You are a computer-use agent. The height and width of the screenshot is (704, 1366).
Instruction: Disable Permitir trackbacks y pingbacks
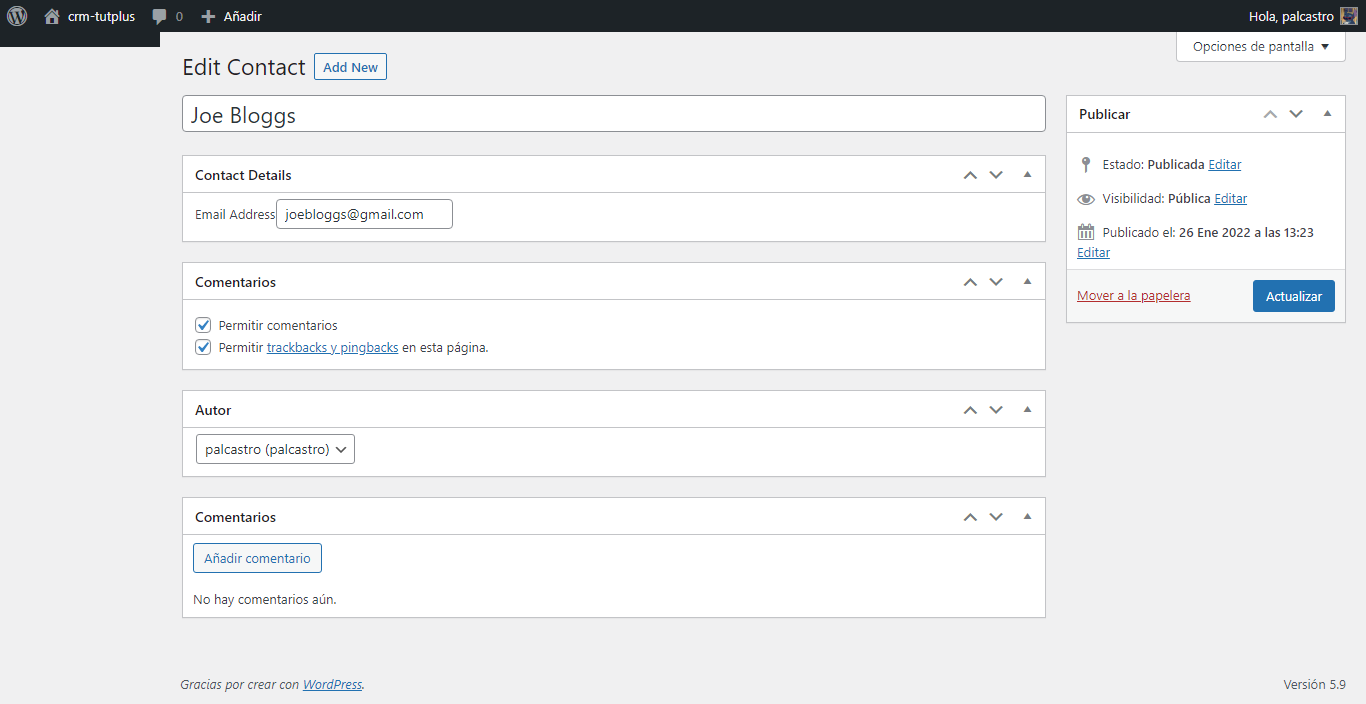click(203, 346)
